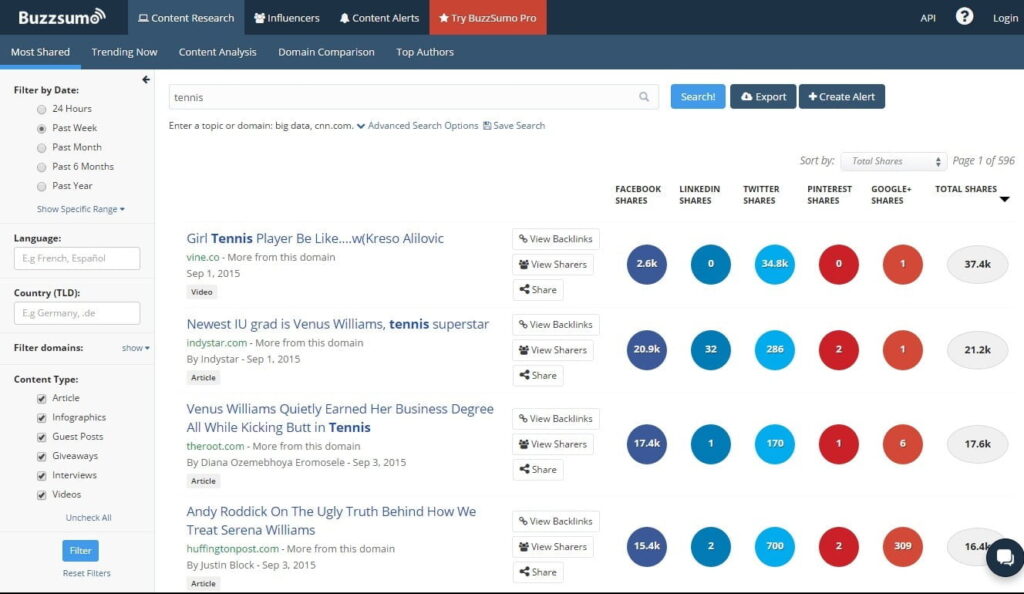1024x594 pixels.
Task: Open the API link
Action: point(928,18)
